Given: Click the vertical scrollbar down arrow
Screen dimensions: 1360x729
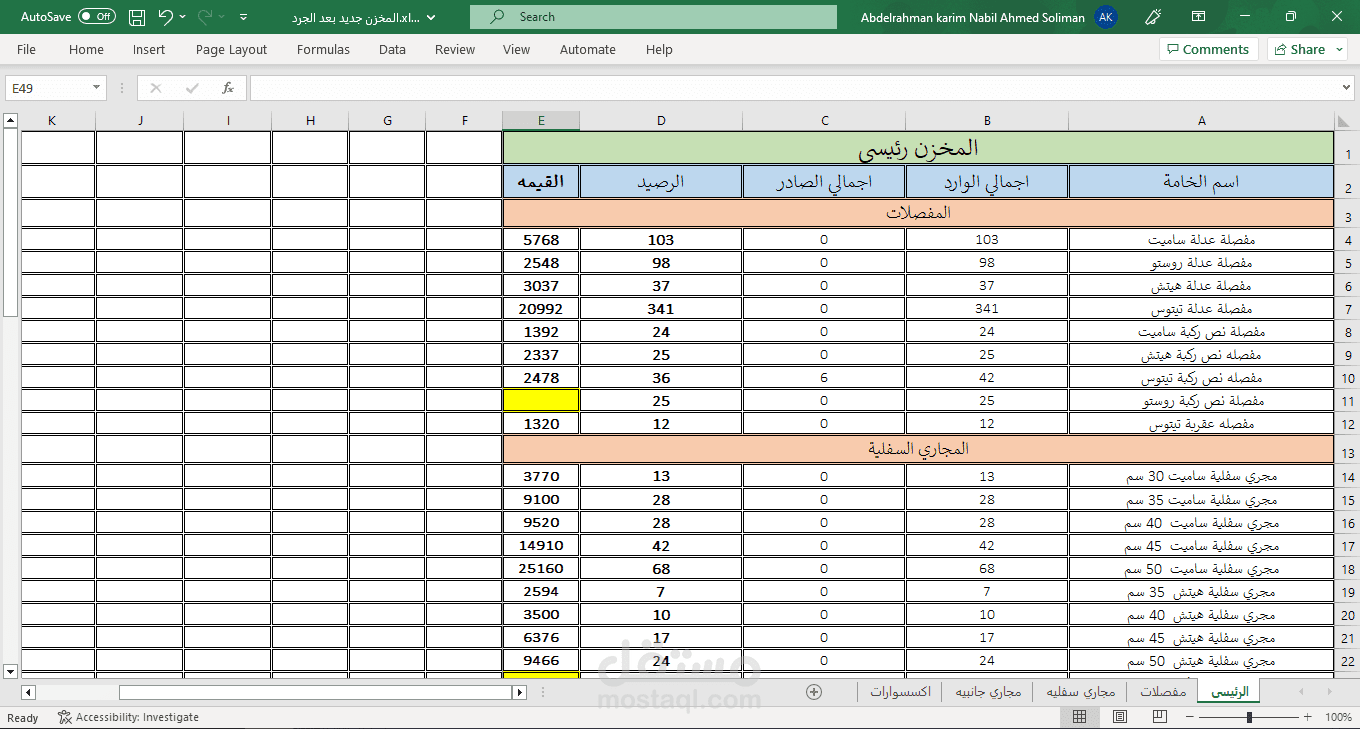Looking at the screenshot, I should pos(11,672).
